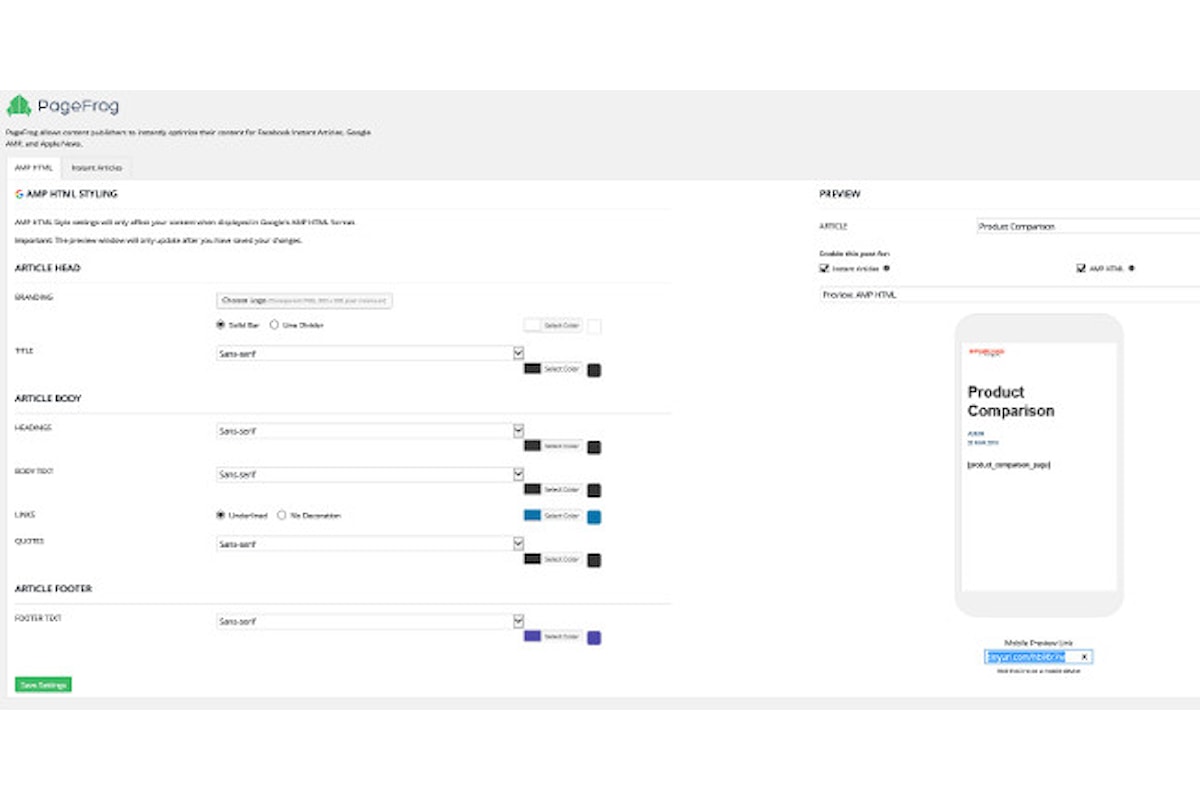Open the Instant Articles tab

[96, 168]
